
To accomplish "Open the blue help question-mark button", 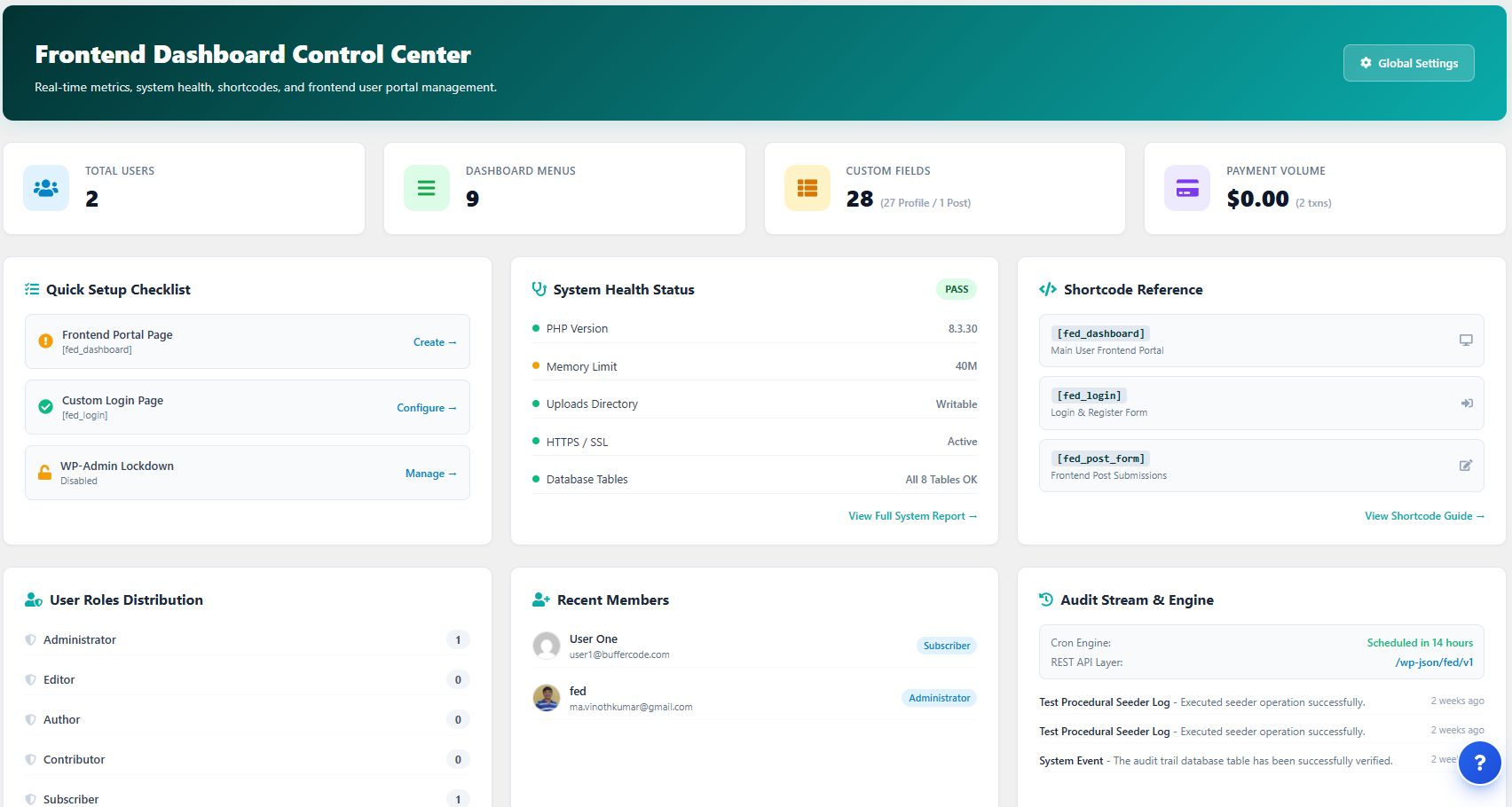I will (1479, 763).
